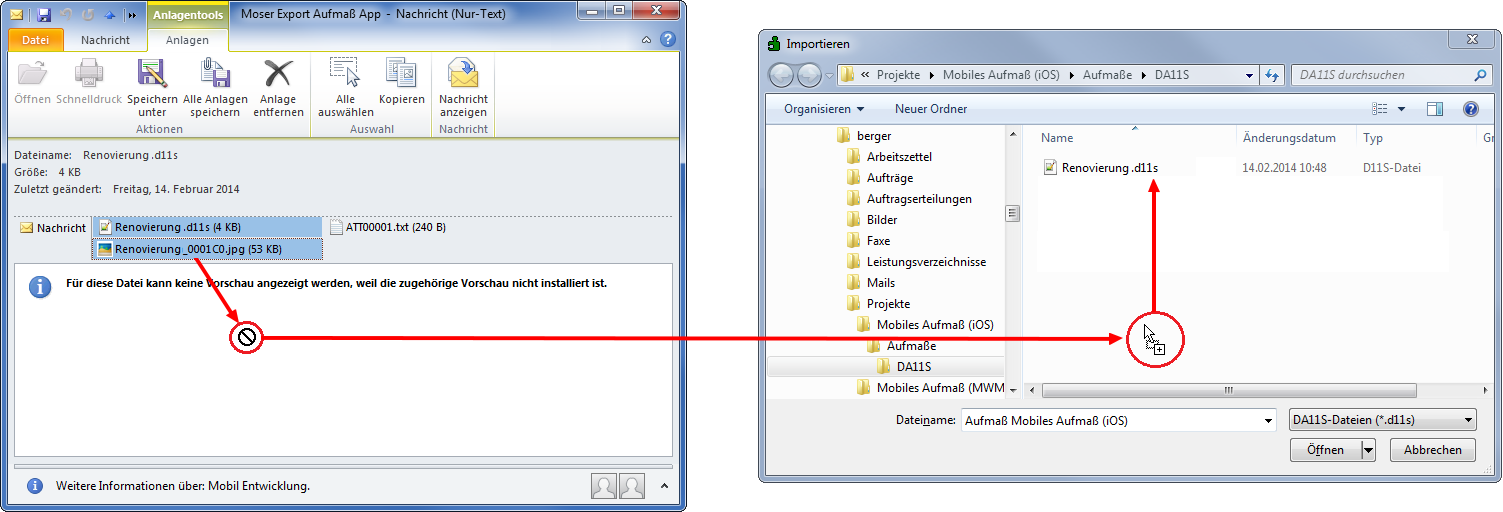Click first contact photo placeholder in people pane
This screenshot has width=1503, height=512.
[603, 486]
